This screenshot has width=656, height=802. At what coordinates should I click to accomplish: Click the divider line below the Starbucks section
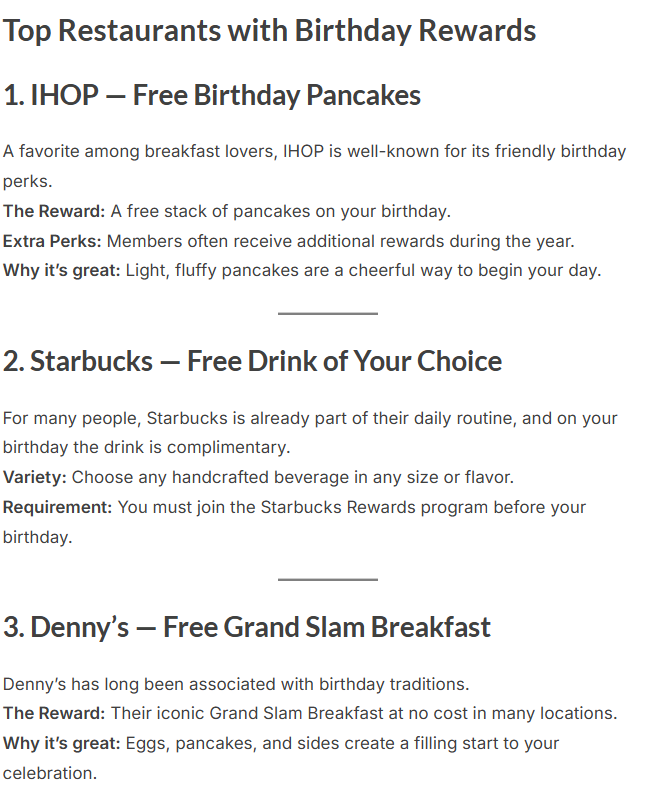tap(327, 579)
